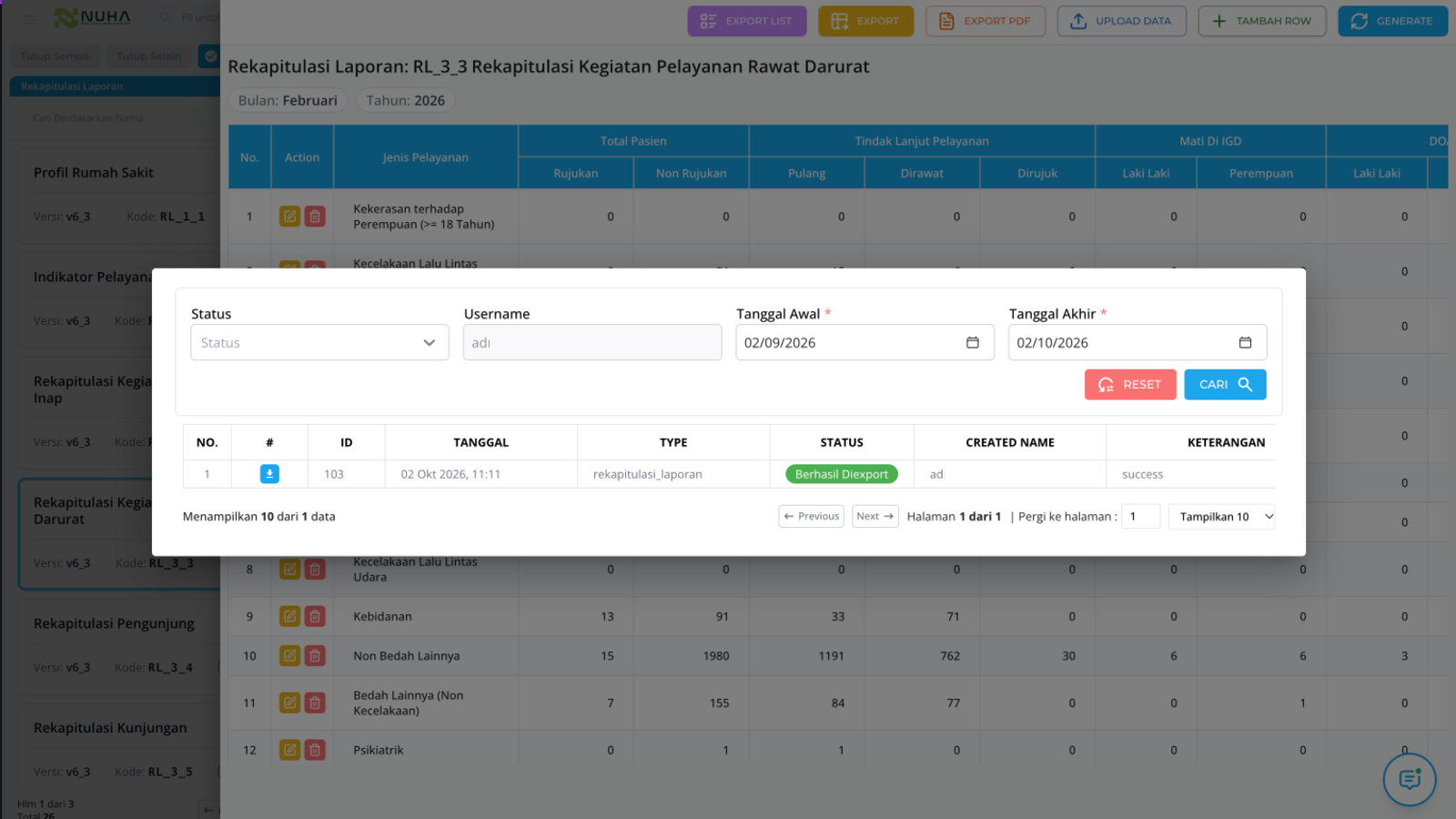1456x819 pixels.
Task: Edit the Non Bedah Lainnya row
Action: click(289, 655)
